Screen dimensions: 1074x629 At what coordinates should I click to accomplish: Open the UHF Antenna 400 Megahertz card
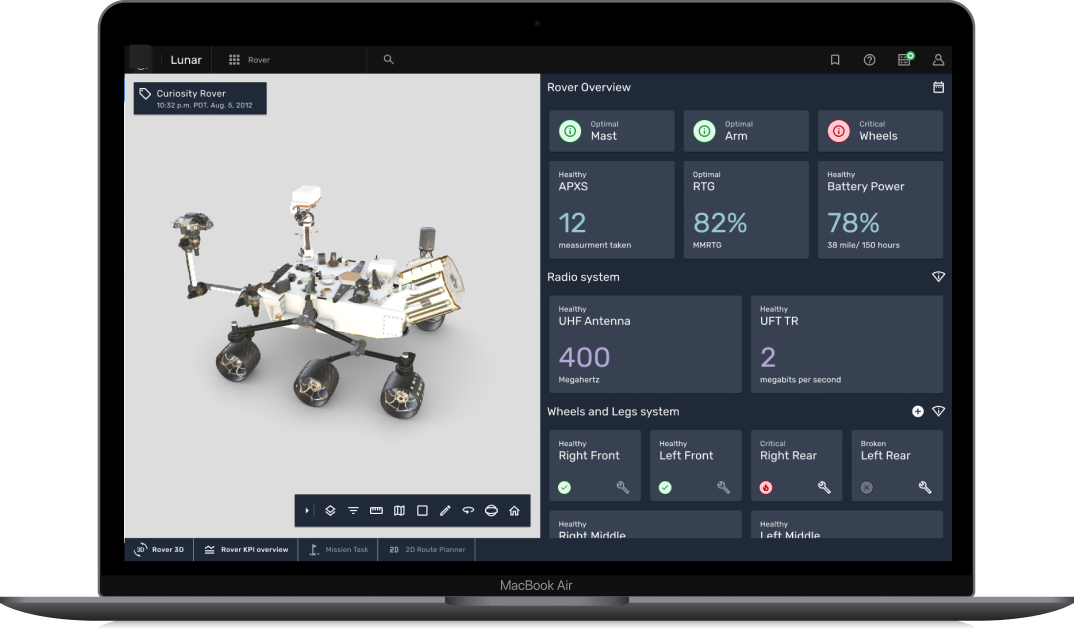[x=645, y=344]
